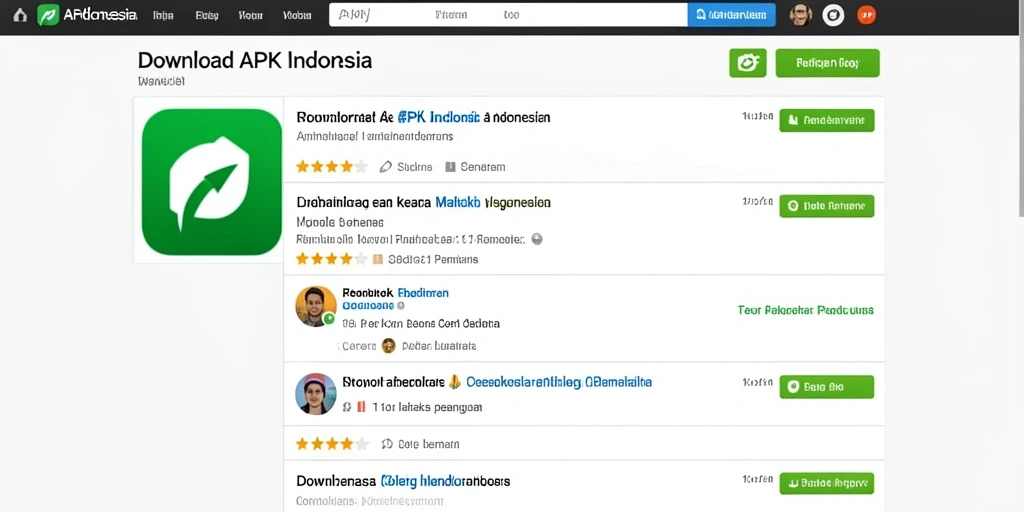
Task: Click the magnifier icon in the blue search button
Action: point(701,14)
